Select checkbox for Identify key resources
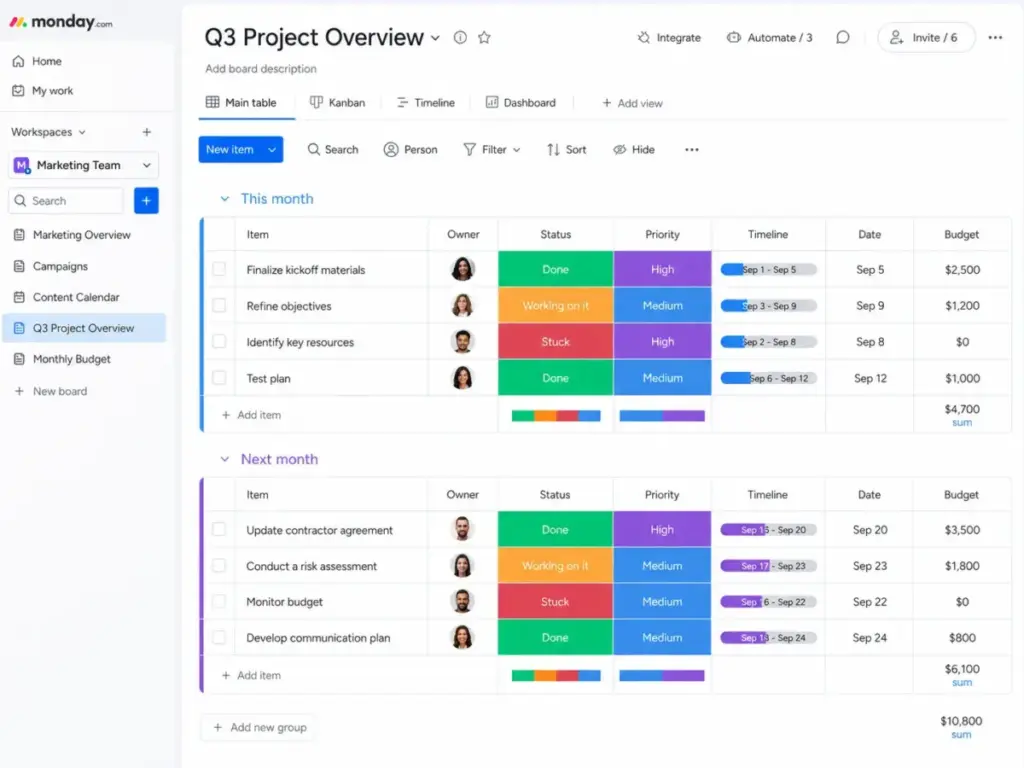Viewport: 1024px width, 768px height. [219, 342]
